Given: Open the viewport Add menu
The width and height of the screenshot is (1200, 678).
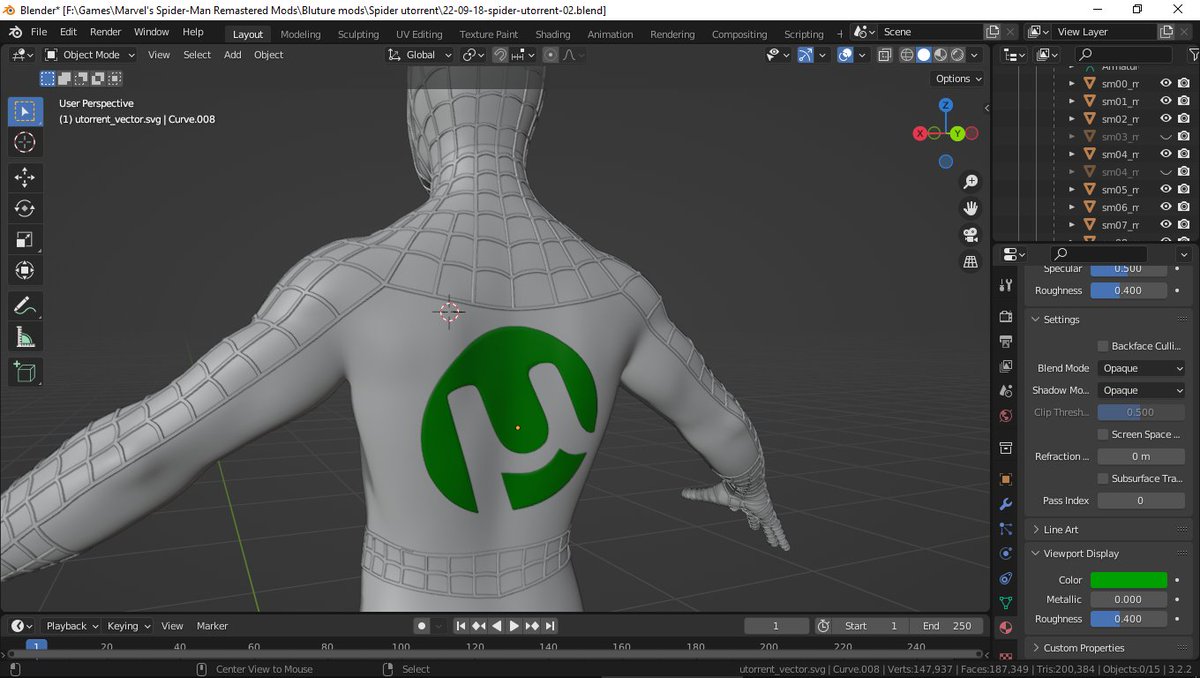Looking at the screenshot, I should click(232, 55).
